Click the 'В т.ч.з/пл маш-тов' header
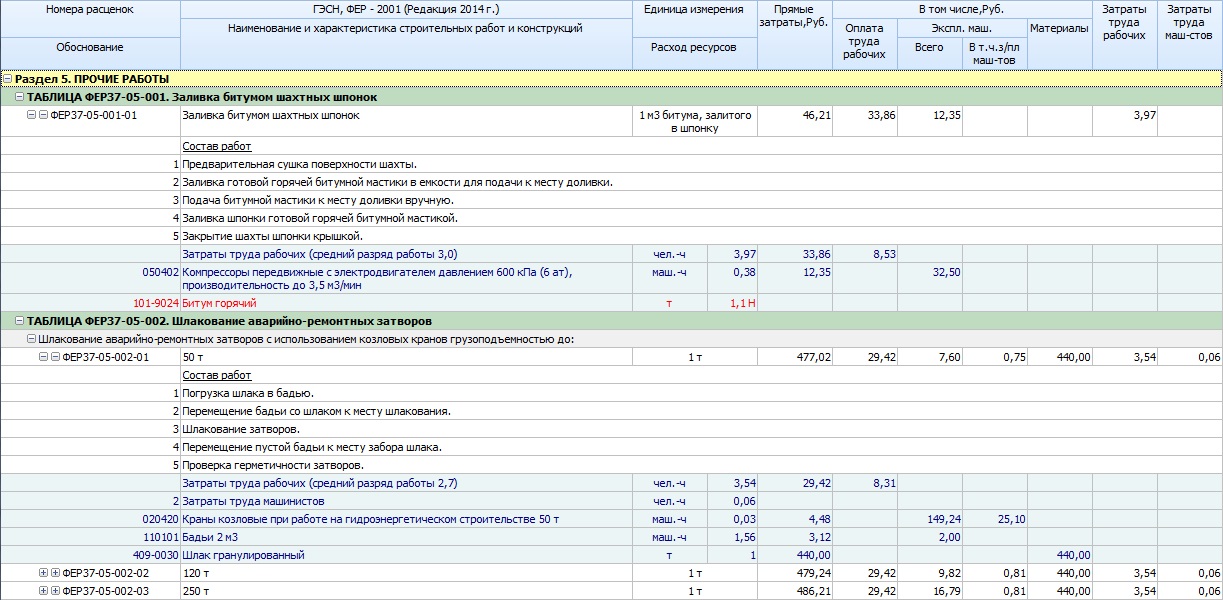Screen dimensions: 1223x600 [x=994, y=53]
